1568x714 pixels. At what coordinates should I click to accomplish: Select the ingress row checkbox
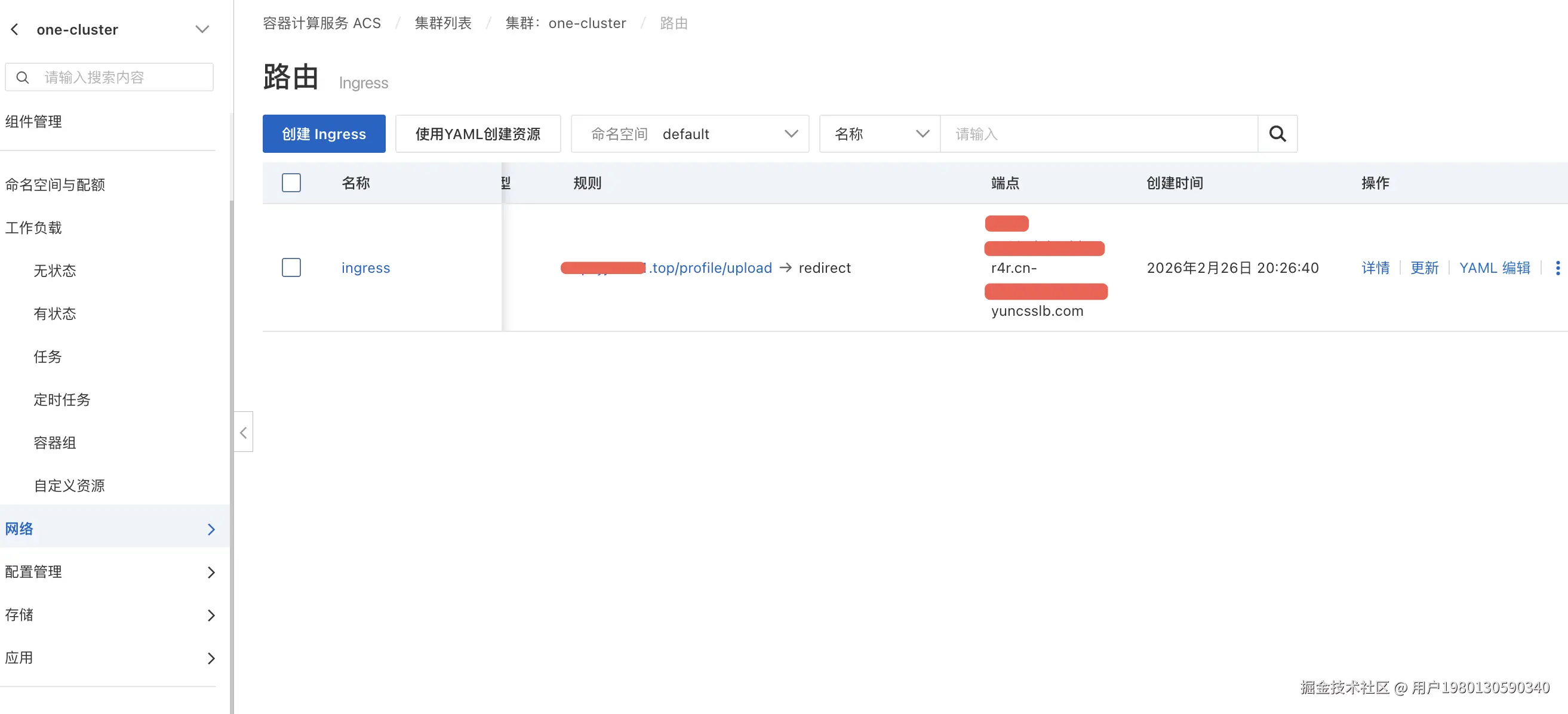click(291, 268)
